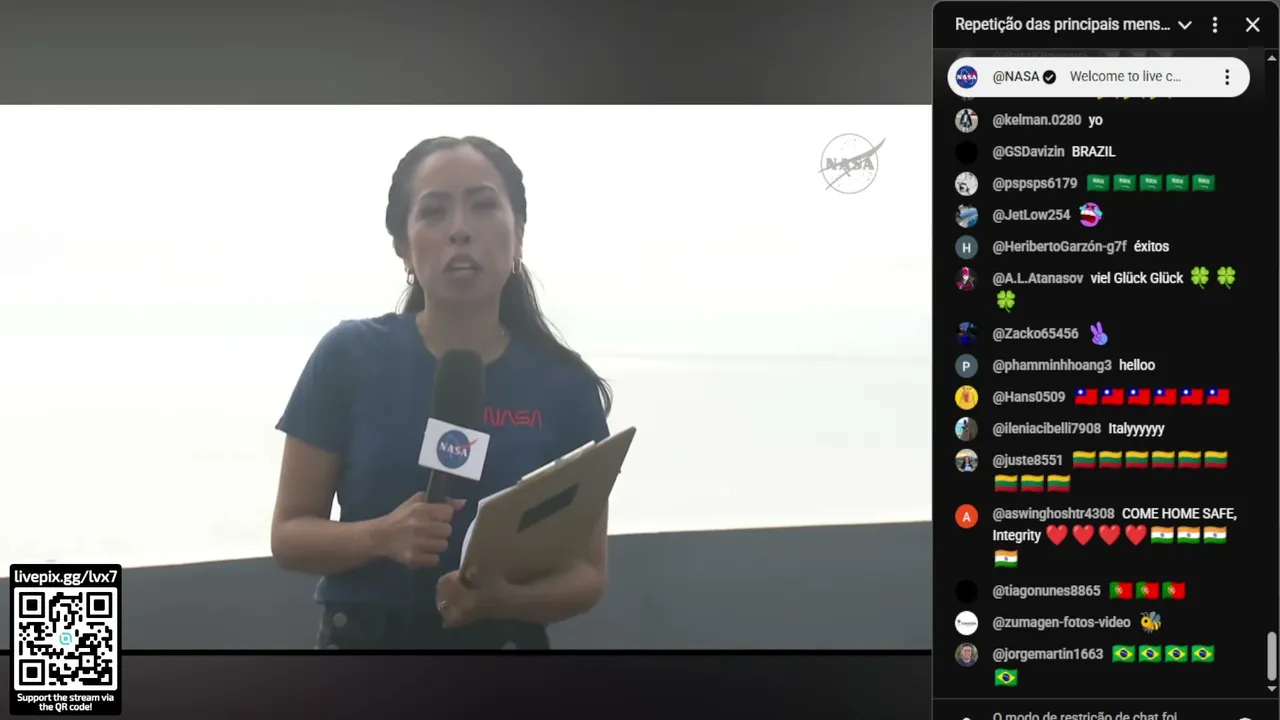This screenshot has height=720, width=1280.
Task: Select the username @phamminhhoang3
Action: pos(1052,366)
